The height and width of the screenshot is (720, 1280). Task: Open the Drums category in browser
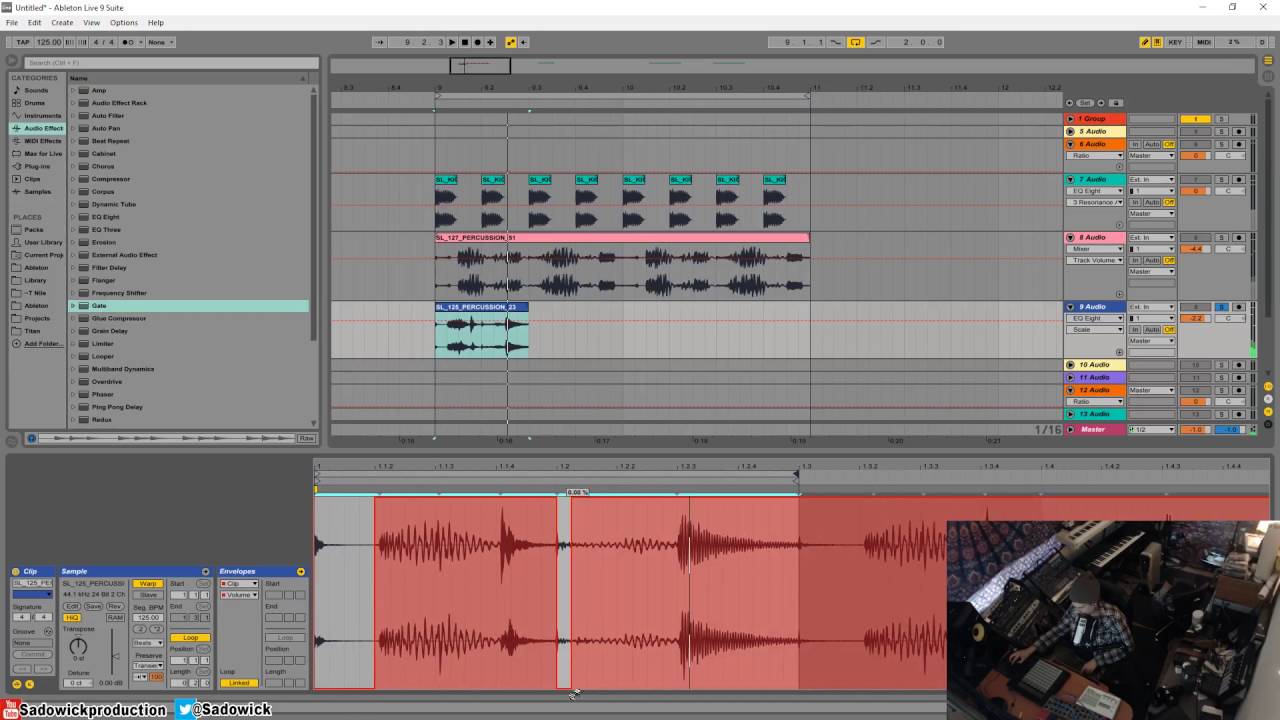35,103
